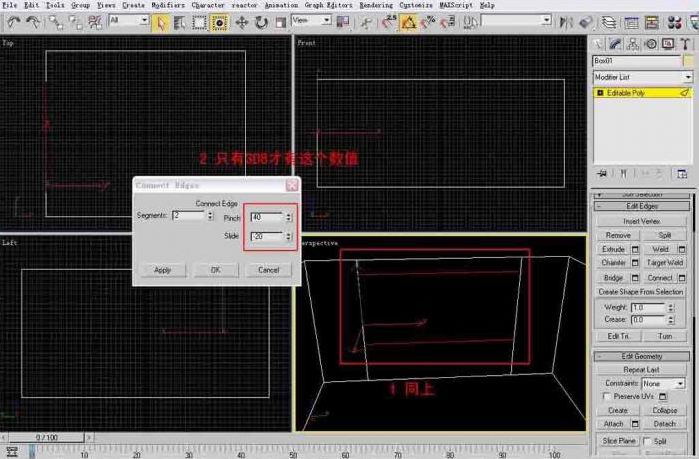The width and height of the screenshot is (699, 459).
Task: Enable the Preserve UVs checkbox
Action: point(606,396)
